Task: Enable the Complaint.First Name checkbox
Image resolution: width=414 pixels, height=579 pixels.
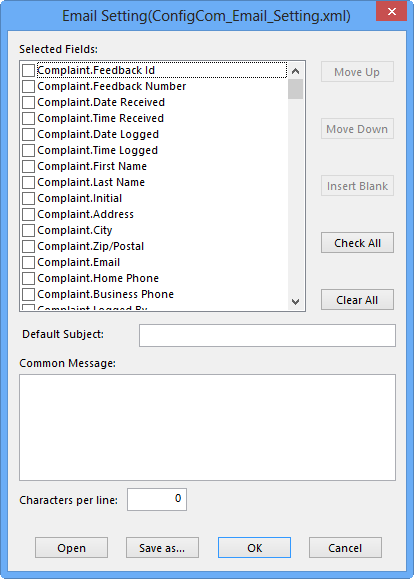Action: coord(28,166)
